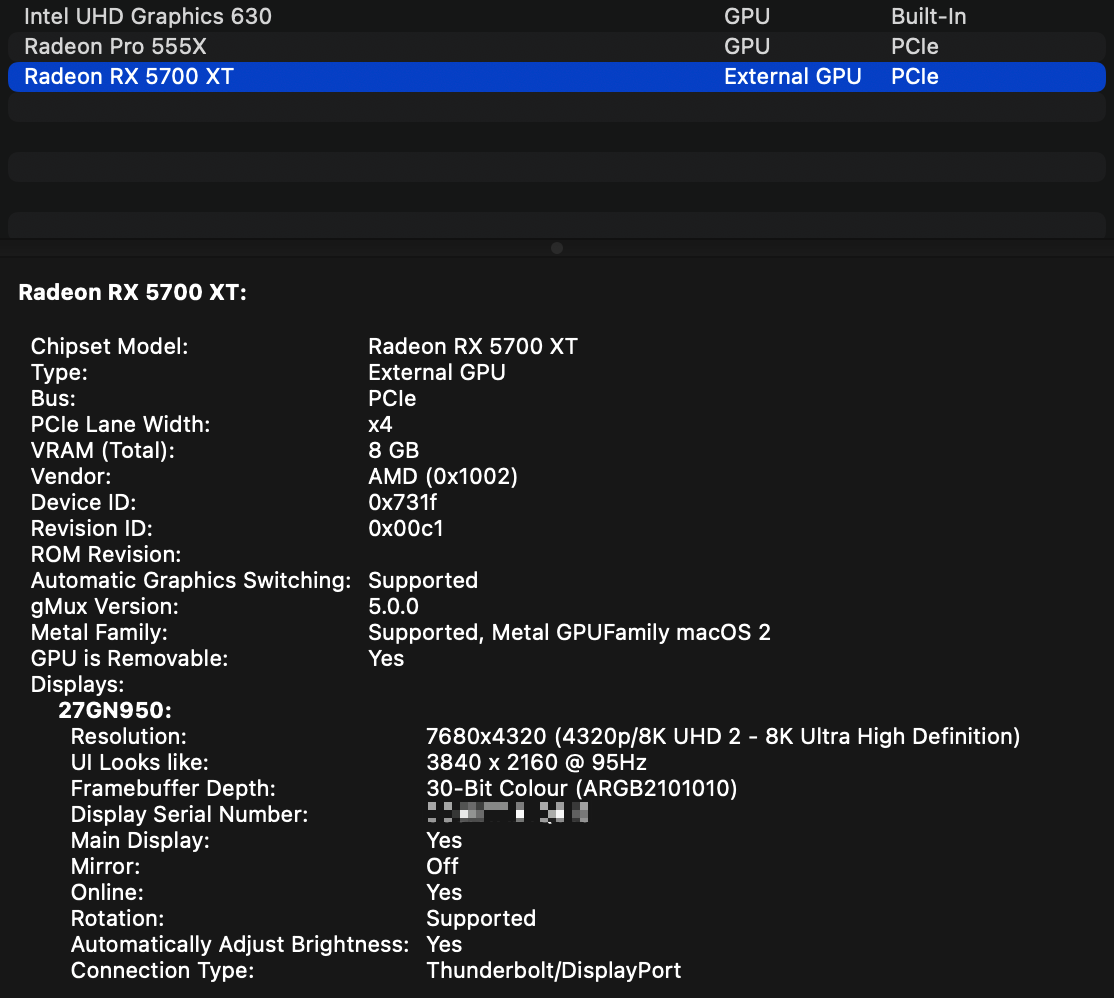Click the Main Display label
Viewport: 1114px width, 998px height.
pos(140,841)
